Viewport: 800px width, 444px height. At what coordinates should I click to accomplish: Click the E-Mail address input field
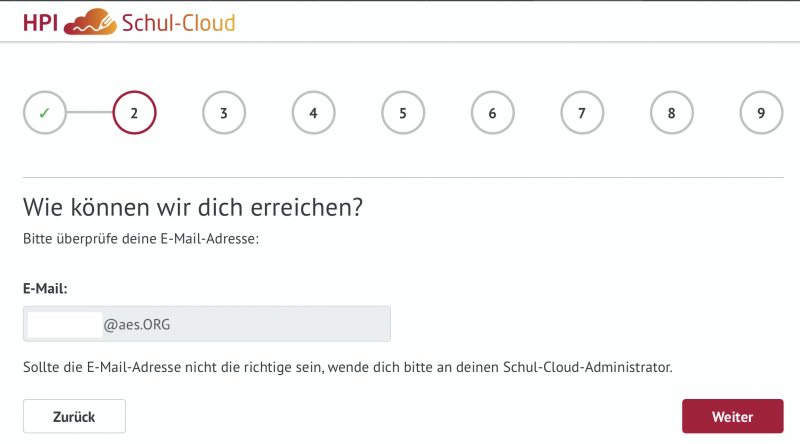click(206, 324)
